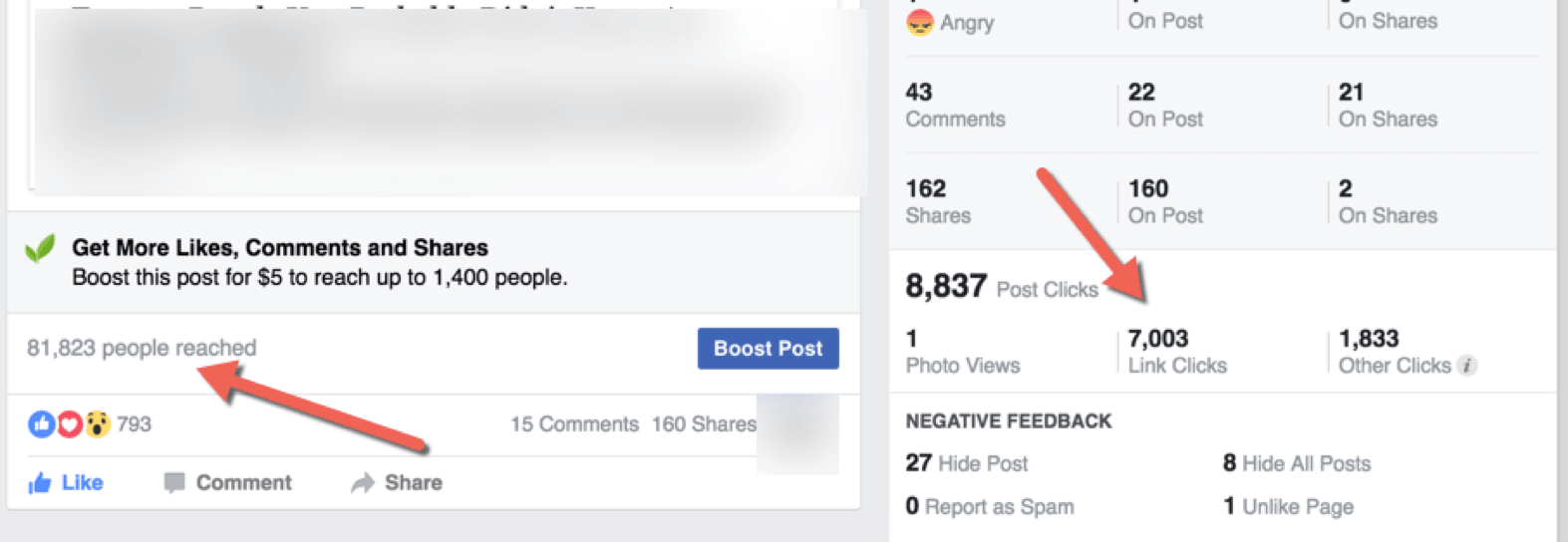The image size is (1568, 542).
Task: Click the blurred profile thumbnail
Action: click(x=797, y=433)
